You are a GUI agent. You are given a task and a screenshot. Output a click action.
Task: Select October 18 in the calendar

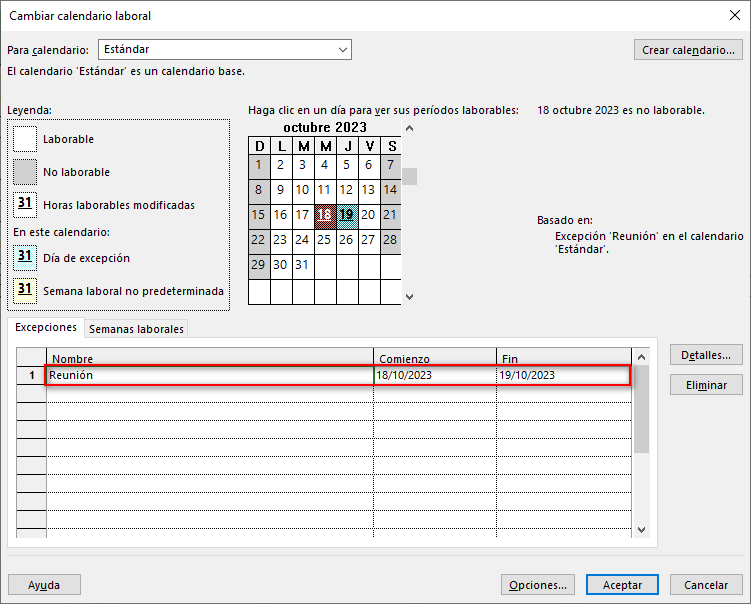324,214
